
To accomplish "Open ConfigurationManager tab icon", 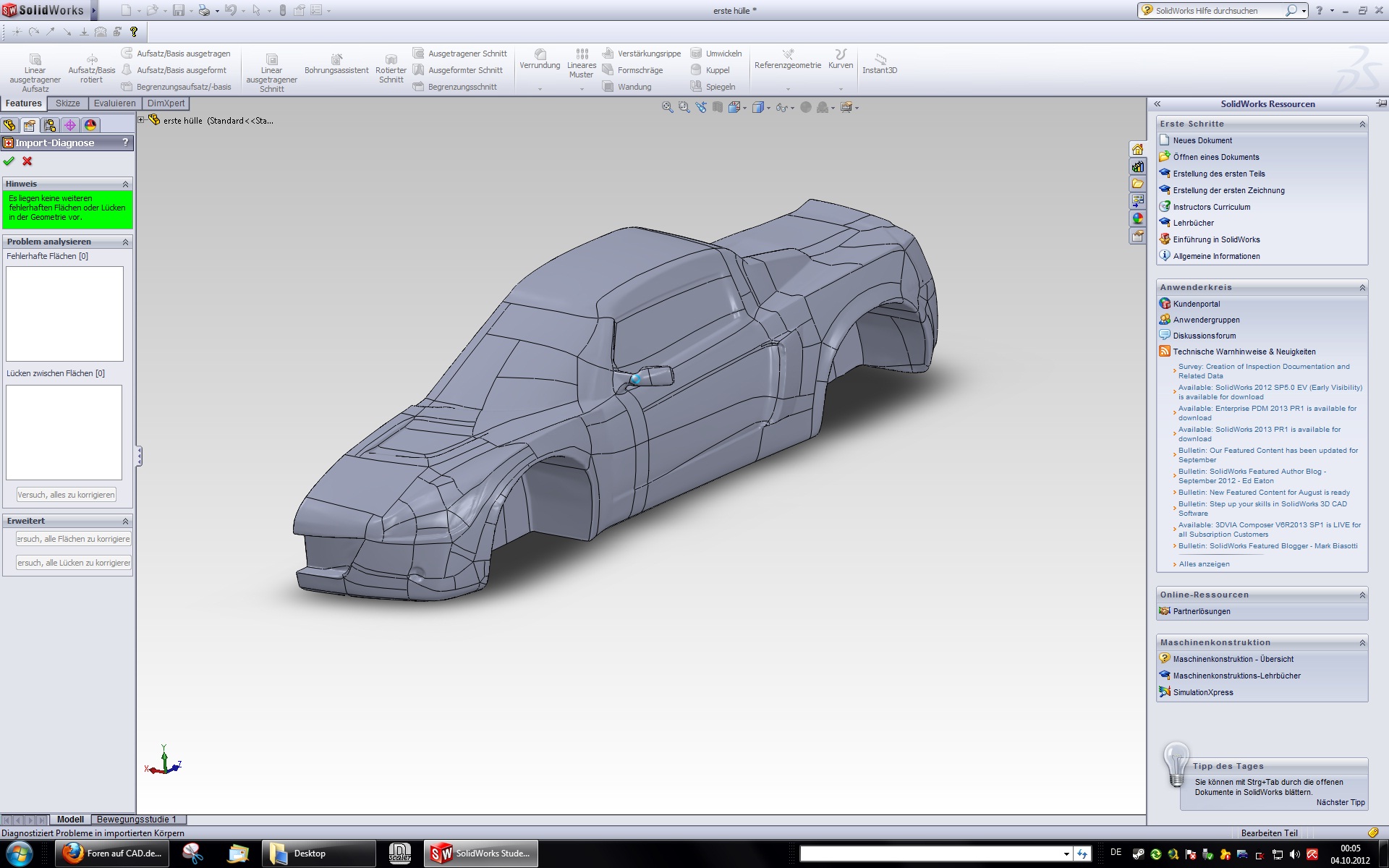I will 50,125.
